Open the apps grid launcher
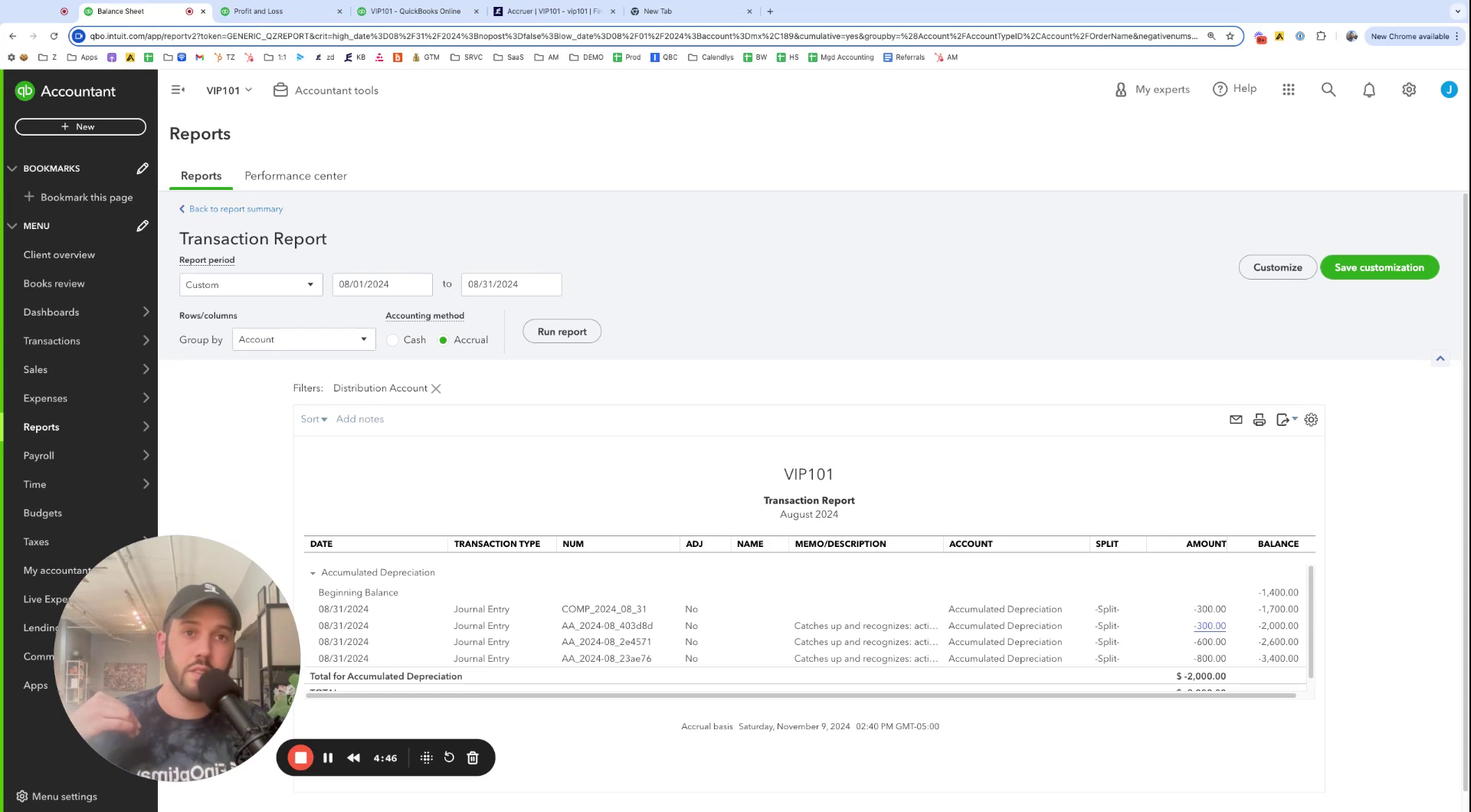The height and width of the screenshot is (812, 1471). coord(1289,90)
